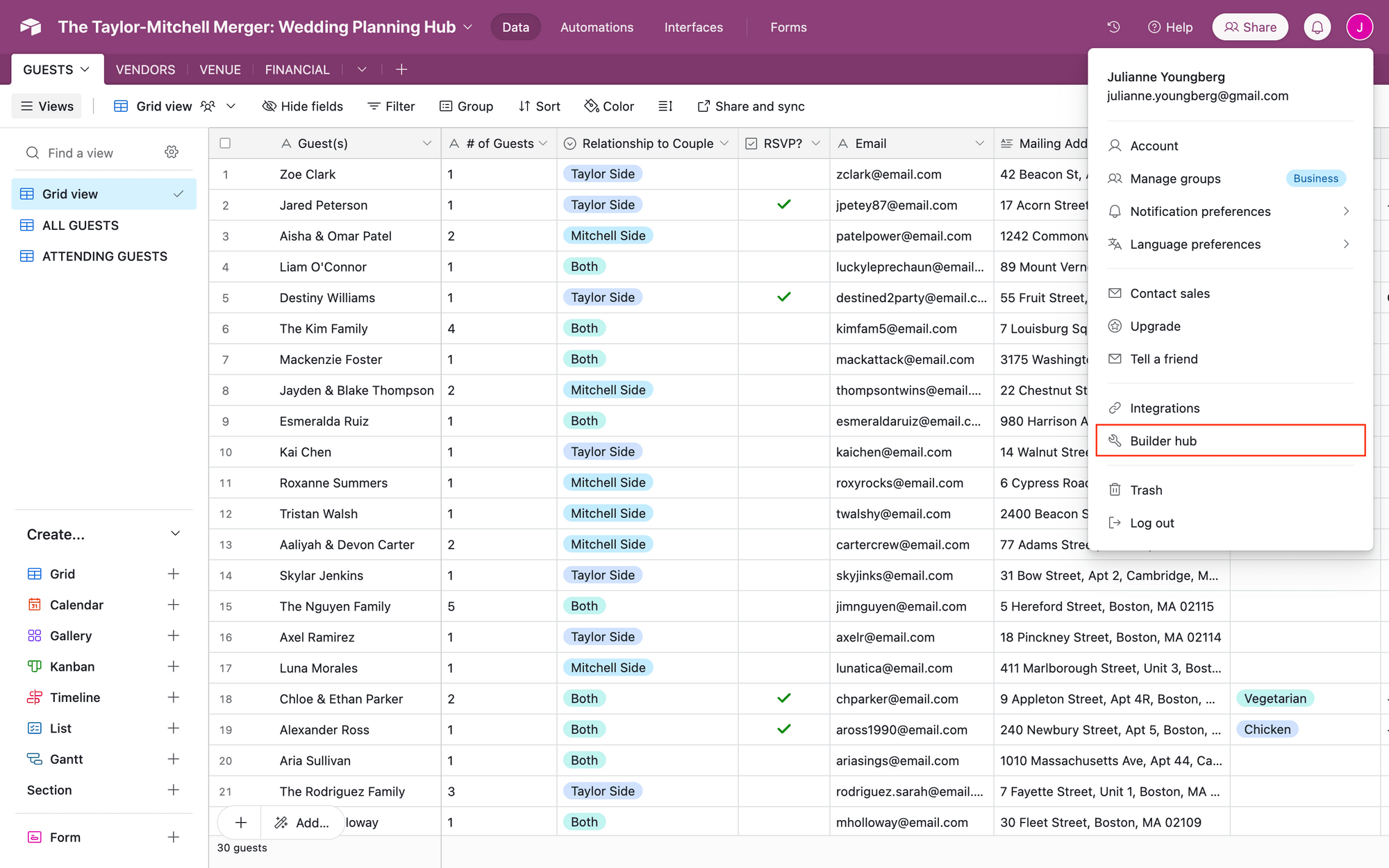The width and height of the screenshot is (1389, 868).
Task: Toggle RSVP checkbox for Jared Peterson
Action: point(784,204)
